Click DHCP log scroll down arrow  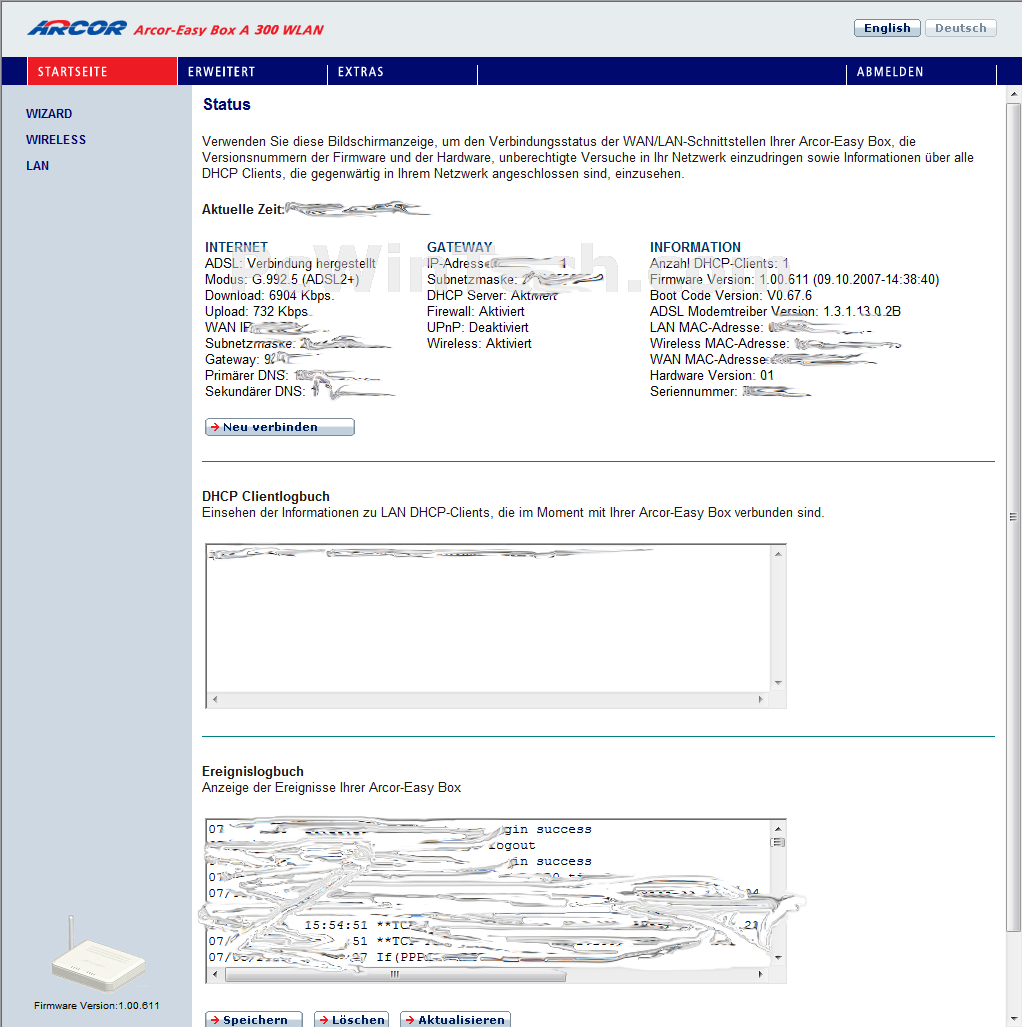click(778, 683)
